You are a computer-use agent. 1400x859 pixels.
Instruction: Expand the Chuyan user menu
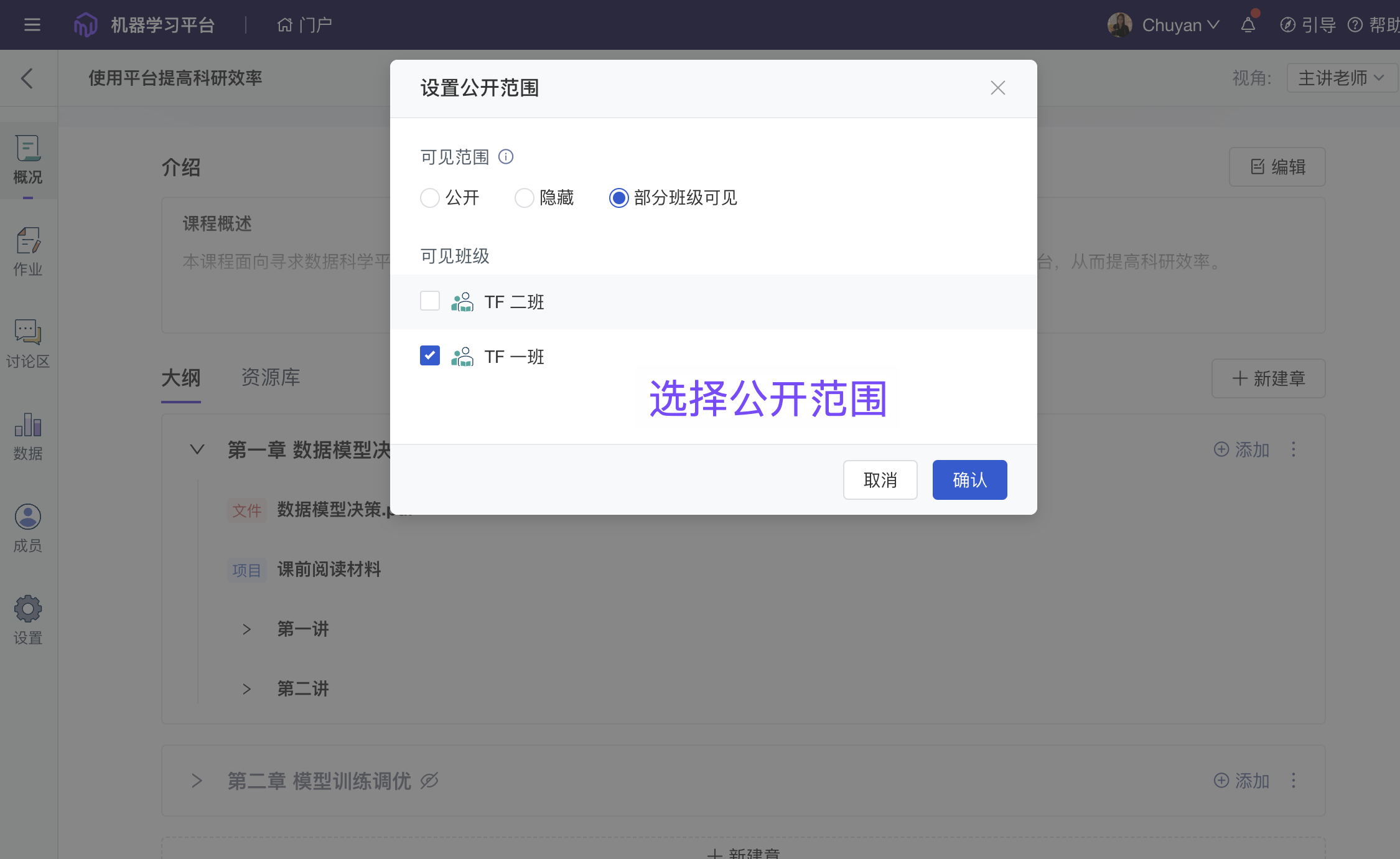point(1179,25)
